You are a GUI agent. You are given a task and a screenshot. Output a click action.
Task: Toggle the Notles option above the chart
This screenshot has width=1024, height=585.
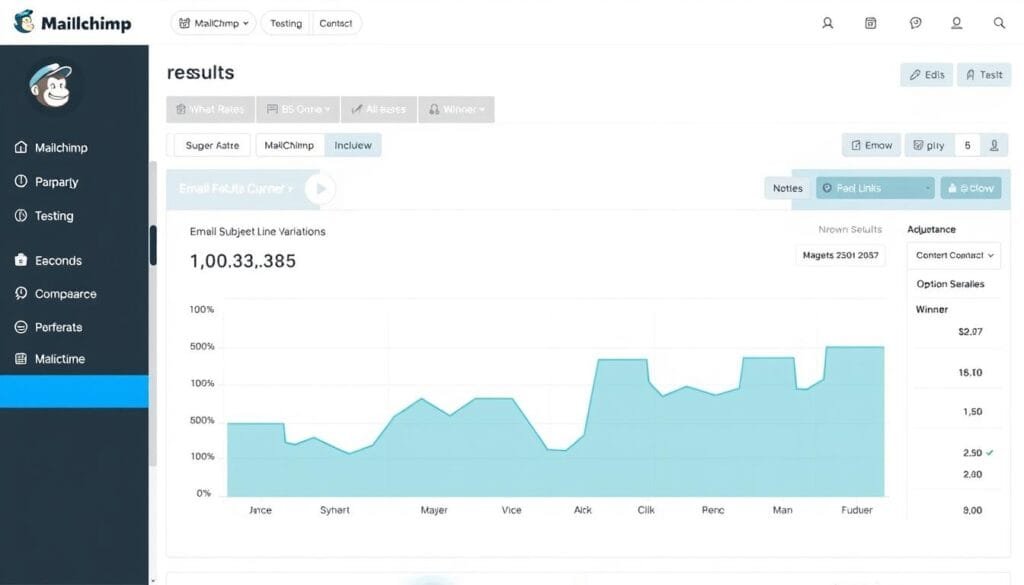pyautogui.click(x=787, y=187)
